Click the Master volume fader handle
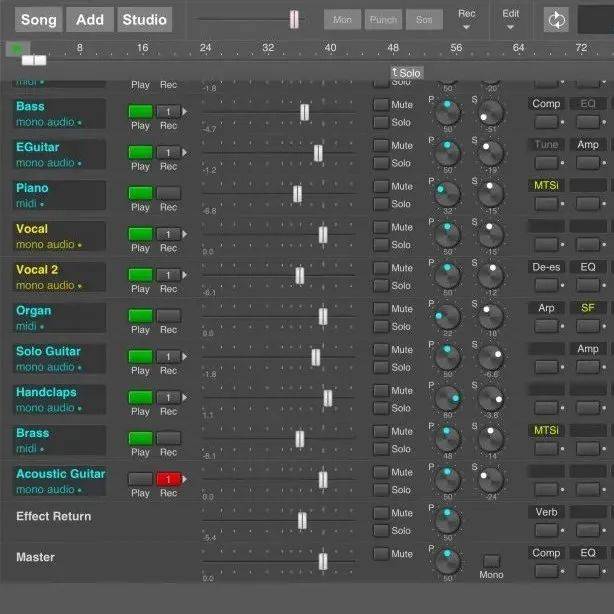This screenshot has width=614, height=614. tap(323, 562)
